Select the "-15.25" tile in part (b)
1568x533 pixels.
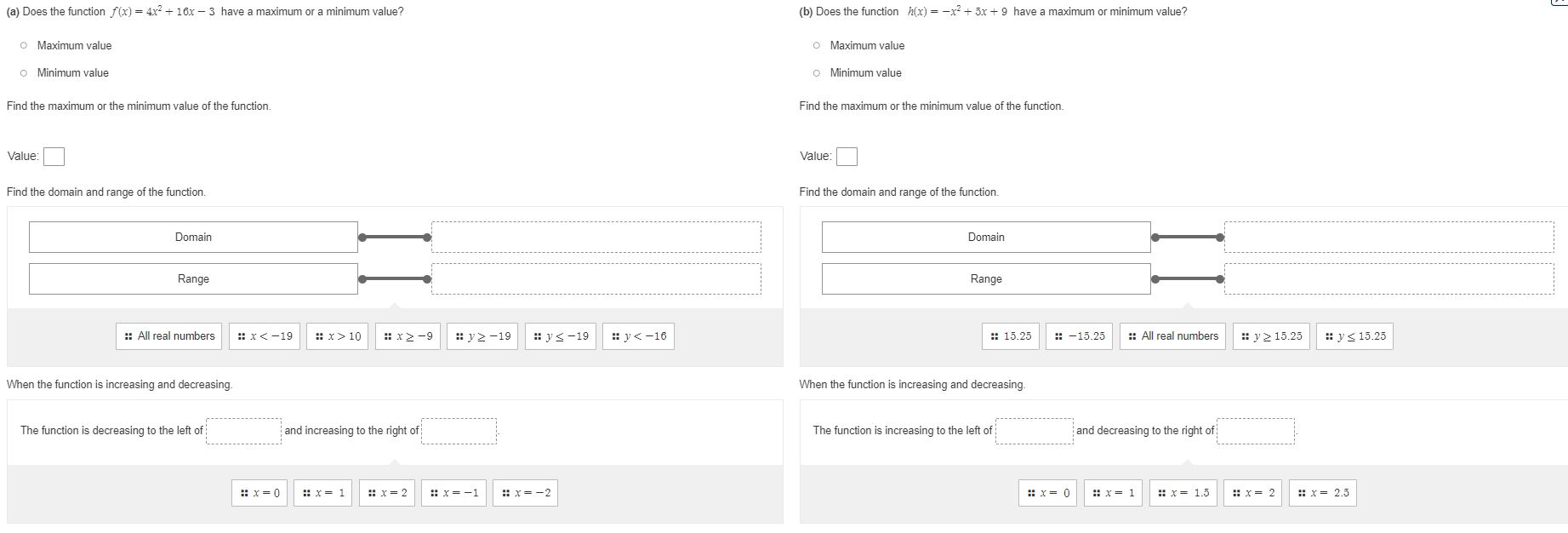point(1080,335)
